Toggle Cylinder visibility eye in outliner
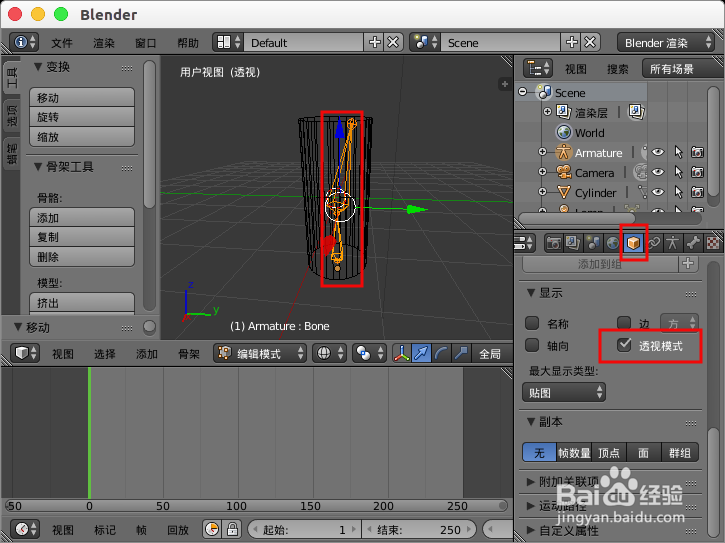This screenshot has width=725, height=543. pos(657,192)
